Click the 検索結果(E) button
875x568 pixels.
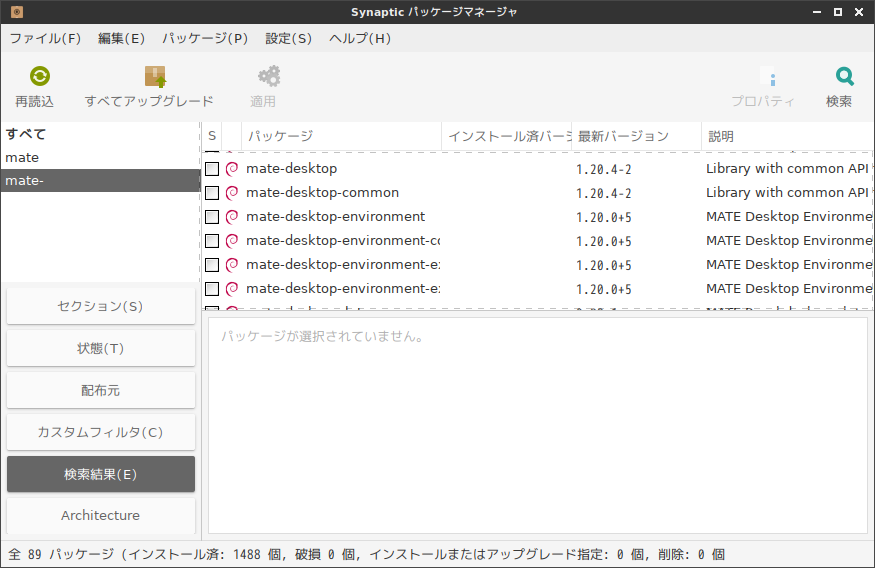coord(101,474)
